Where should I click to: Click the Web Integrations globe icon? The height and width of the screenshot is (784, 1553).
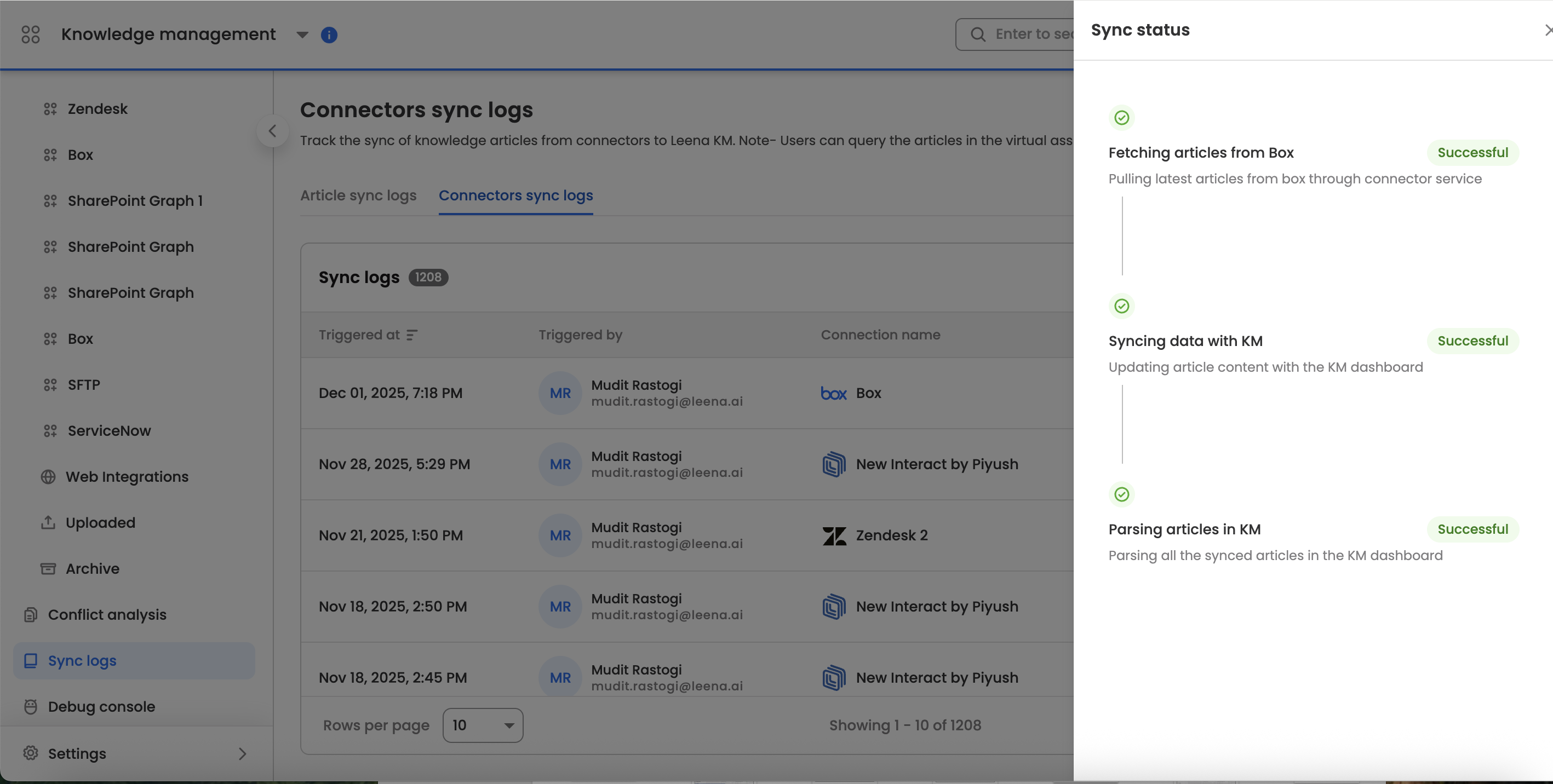point(48,477)
